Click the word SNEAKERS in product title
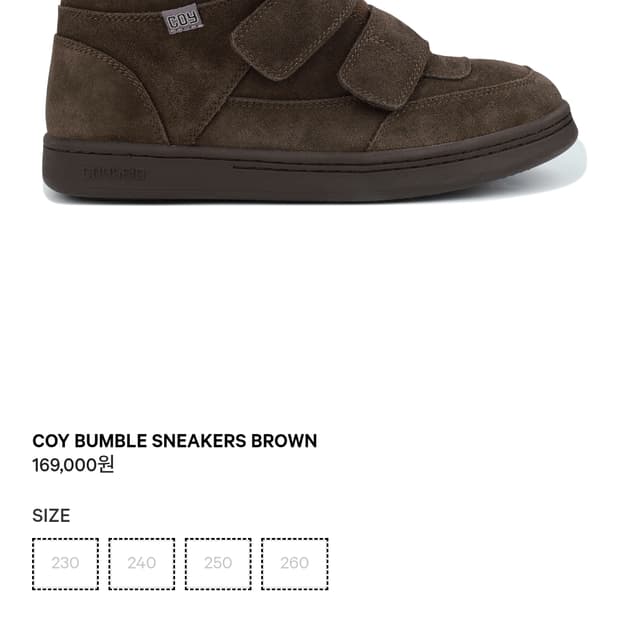Viewport: 620px width, 620px height. (x=199, y=441)
